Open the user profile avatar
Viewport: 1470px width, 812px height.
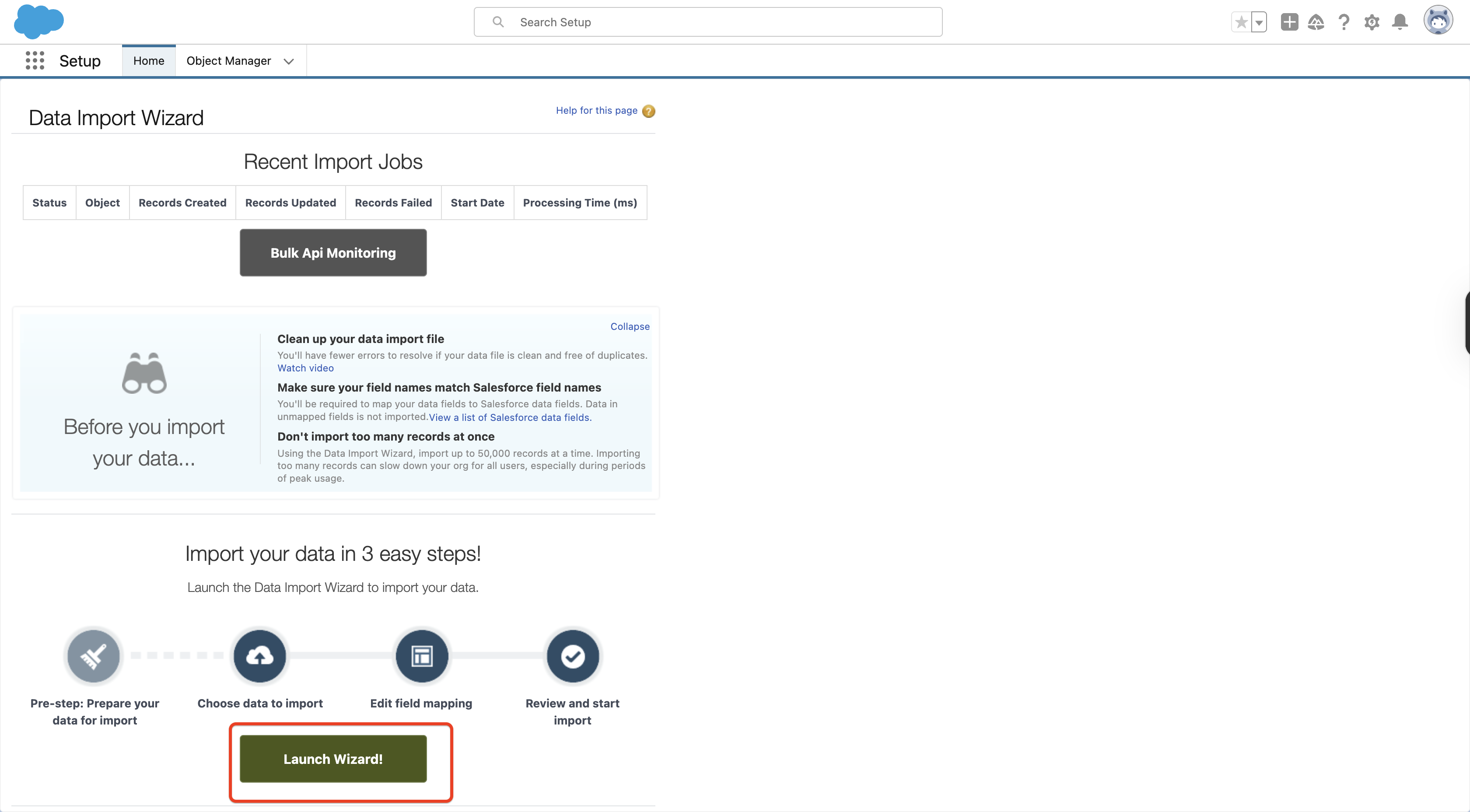(x=1438, y=21)
